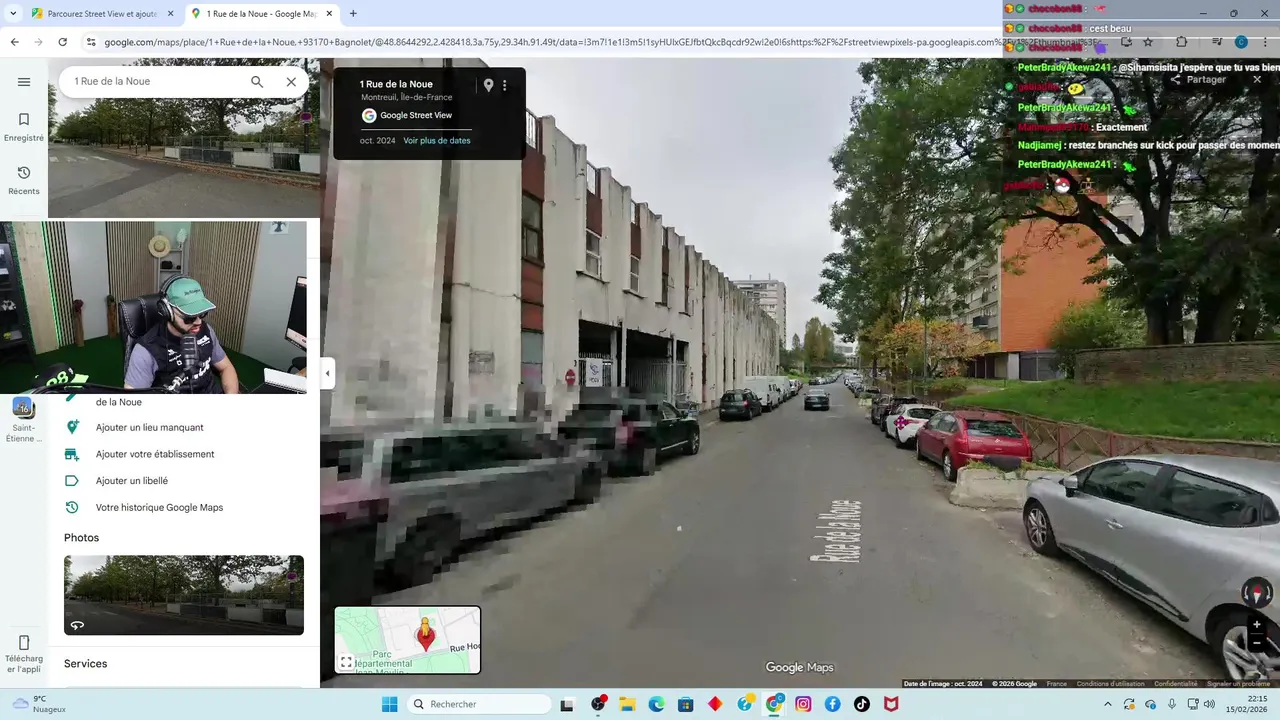This screenshot has height=720, width=1280.
Task: Clear the search box with the X
Action: click(291, 82)
